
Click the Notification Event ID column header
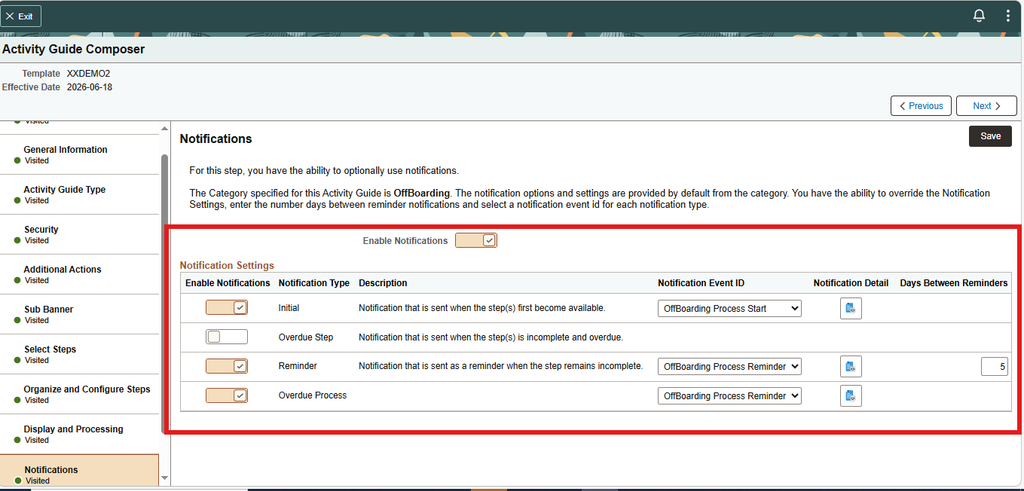coord(701,283)
